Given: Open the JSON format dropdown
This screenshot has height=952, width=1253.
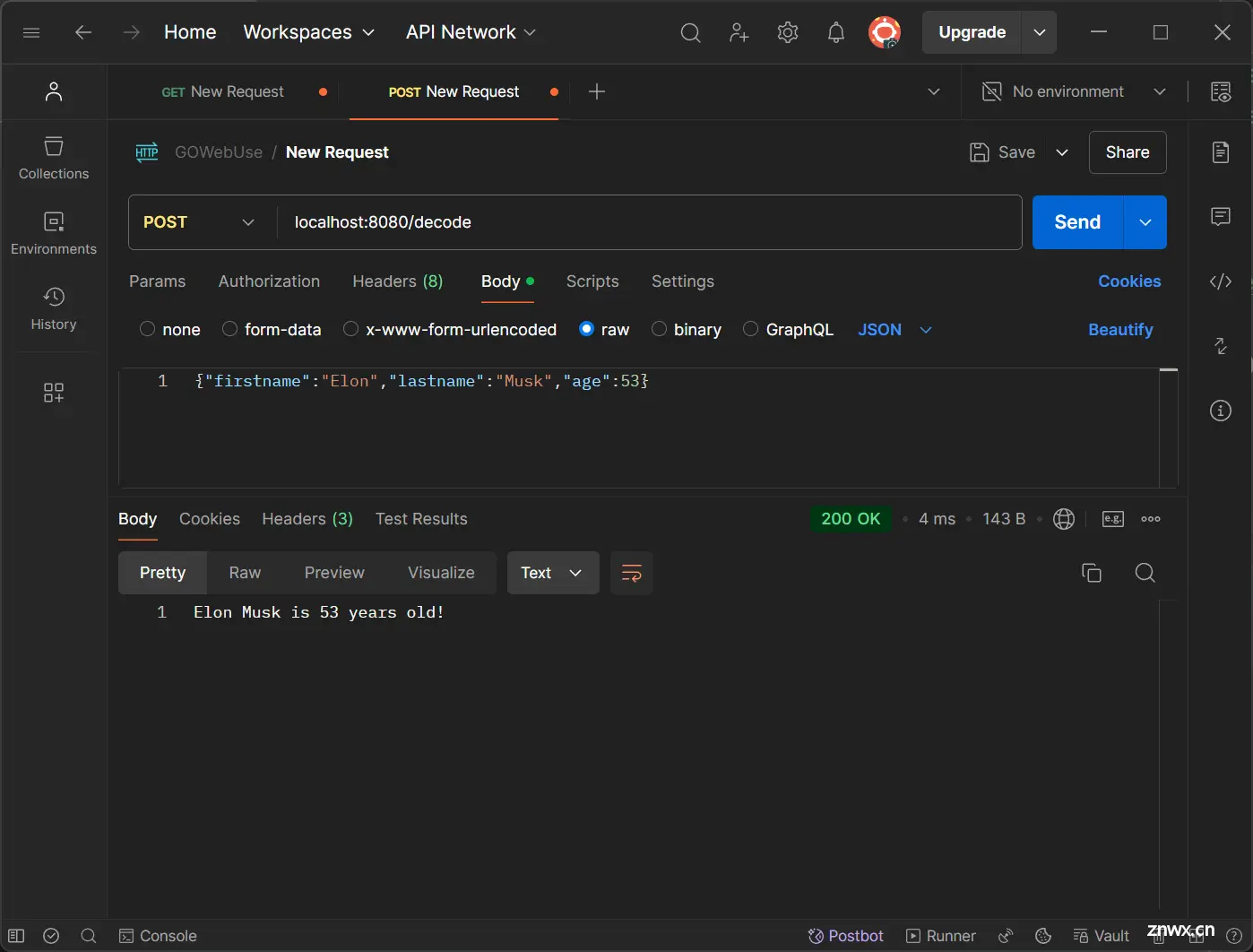Looking at the screenshot, I should point(894,330).
